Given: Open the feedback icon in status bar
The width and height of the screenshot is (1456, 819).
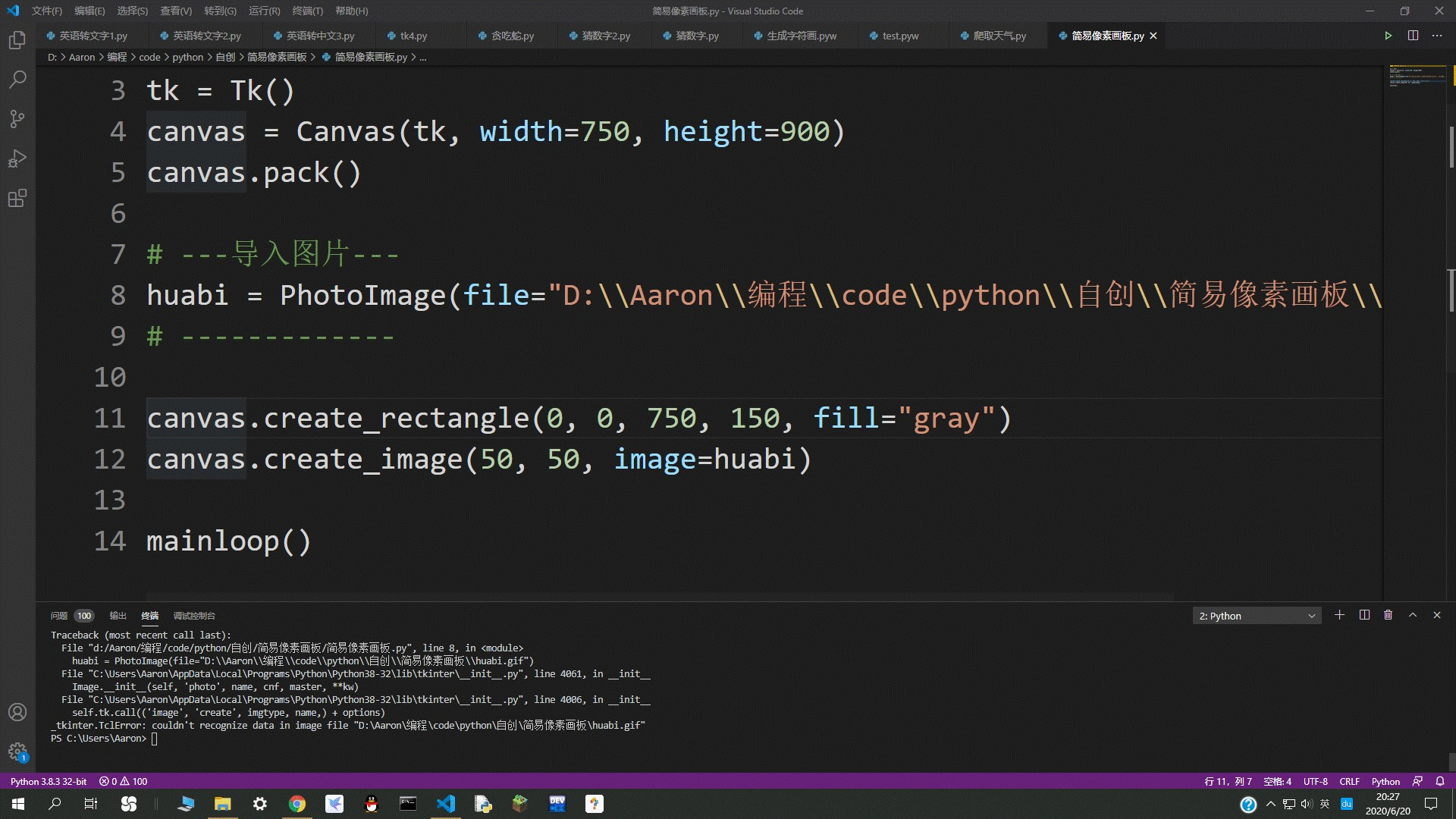Looking at the screenshot, I should pyautogui.click(x=1417, y=781).
